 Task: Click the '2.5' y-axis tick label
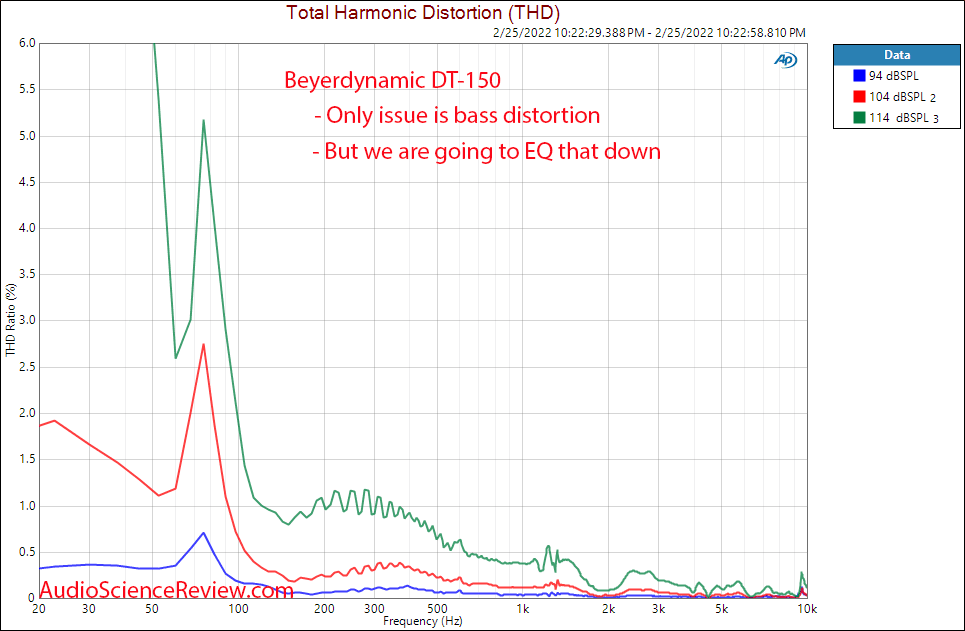[x=27, y=367]
